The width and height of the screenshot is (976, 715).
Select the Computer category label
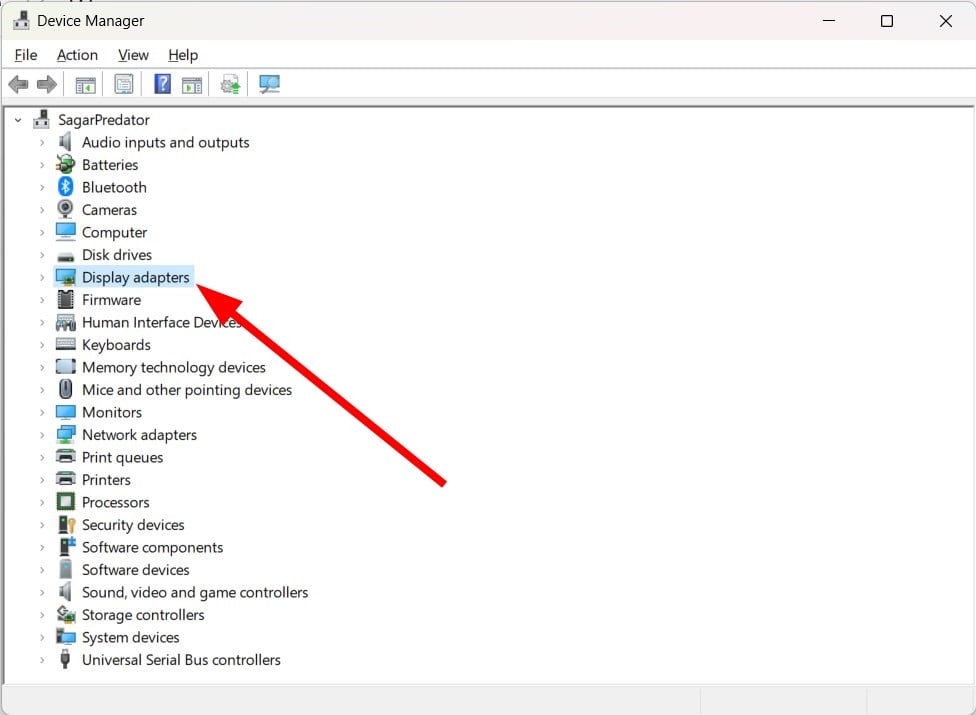point(115,232)
